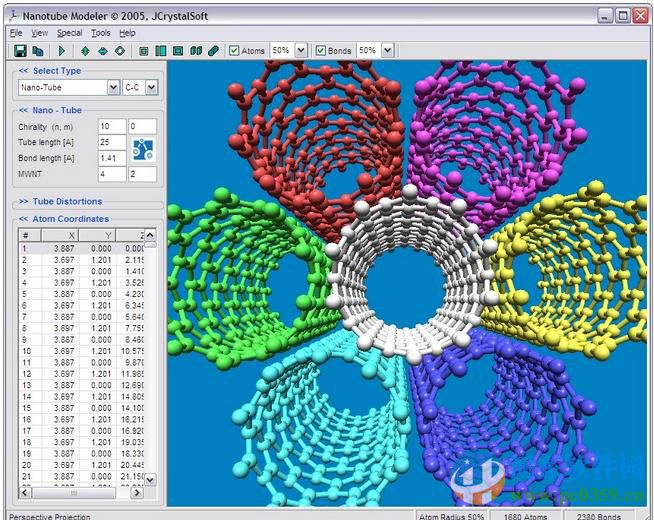Viewport: 654px width, 520px height.
Task: Click the horizontal-arrows diamond toolbar icon
Action: click(x=103, y=51)
